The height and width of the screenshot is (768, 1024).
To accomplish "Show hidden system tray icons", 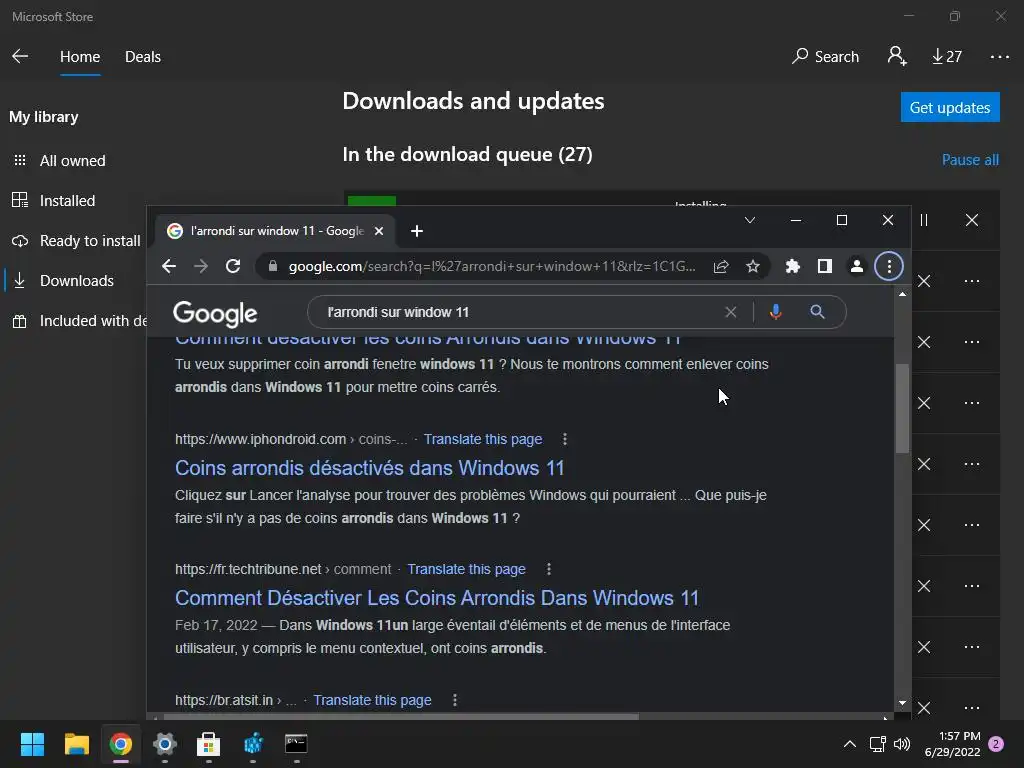I will [850, 744].
